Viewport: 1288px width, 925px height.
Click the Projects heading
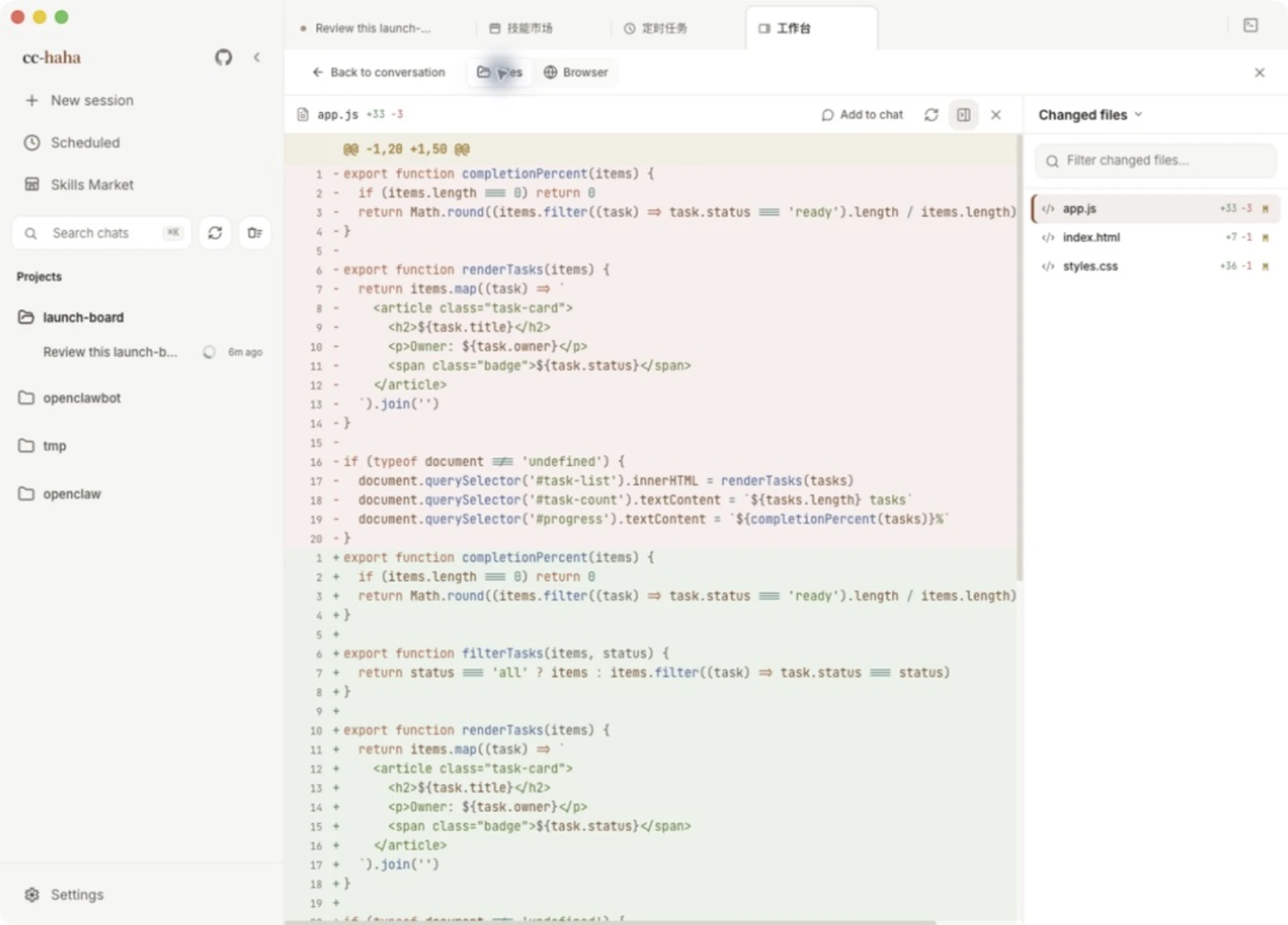tap(39, 276)
